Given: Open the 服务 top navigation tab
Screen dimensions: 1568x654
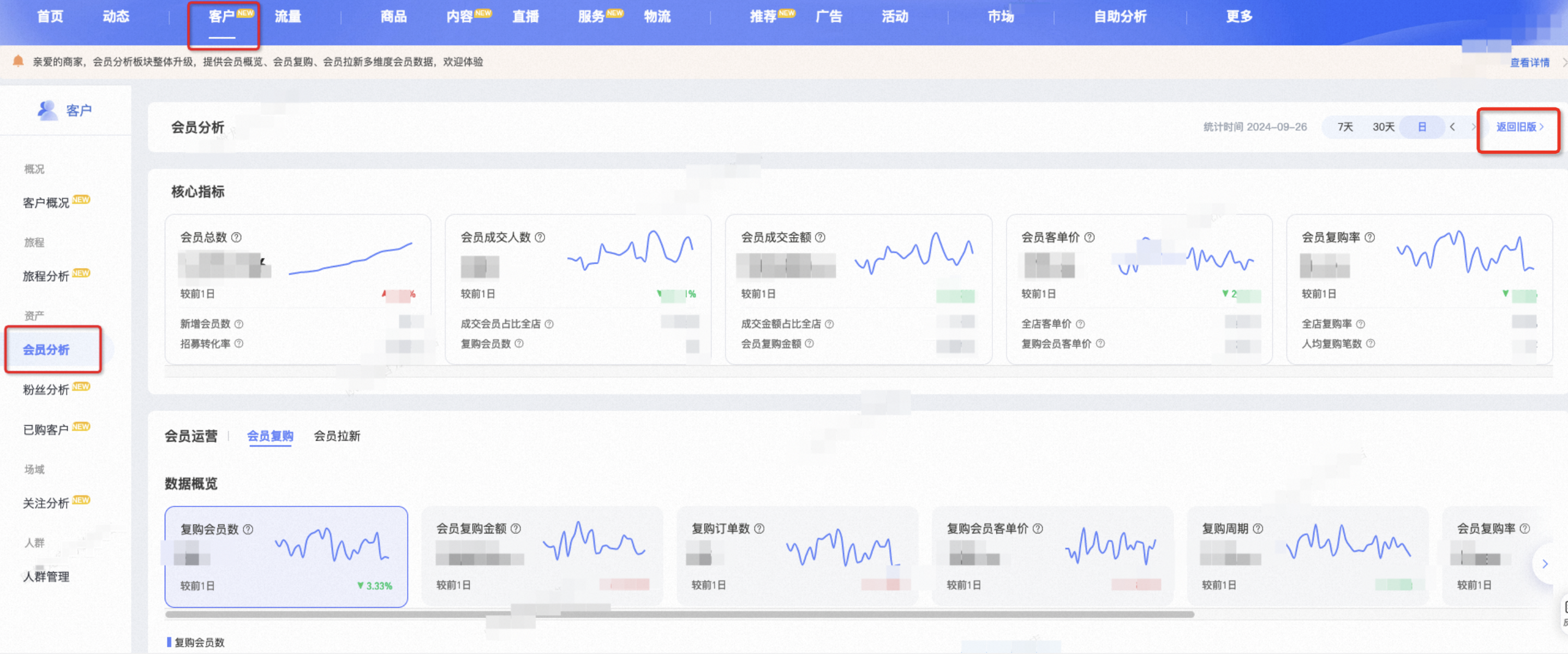Looking at the screenshot, I should pyautogui.click(x=591, y=16).
